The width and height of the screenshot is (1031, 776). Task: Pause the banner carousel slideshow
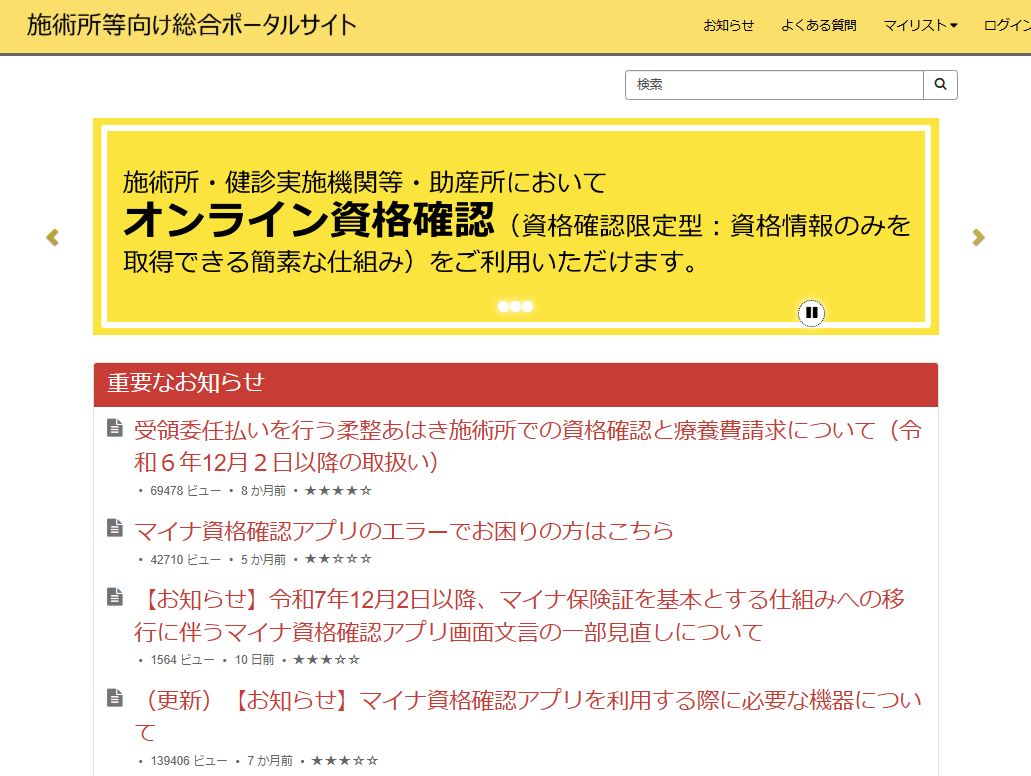coord(811,313)
